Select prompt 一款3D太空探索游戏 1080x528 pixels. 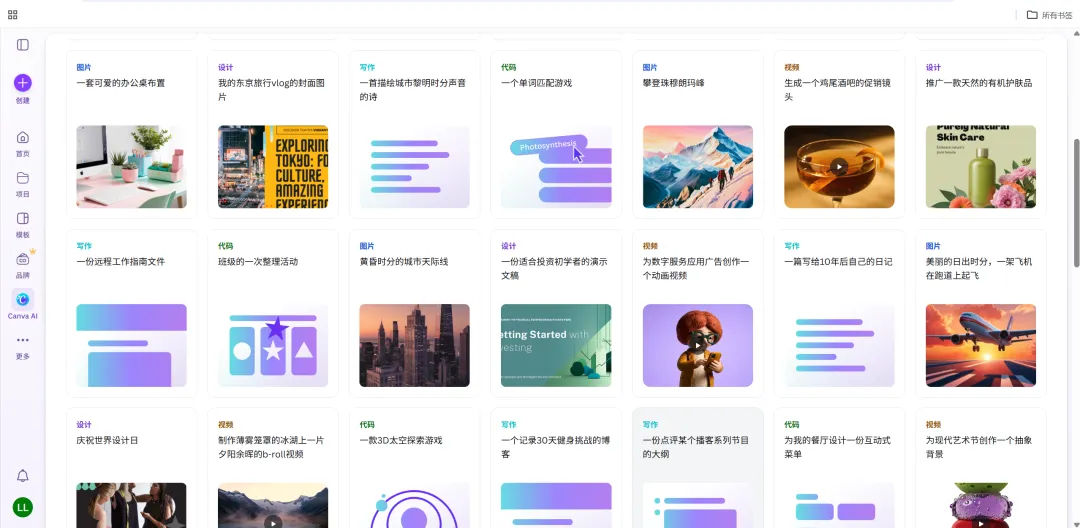401,441
